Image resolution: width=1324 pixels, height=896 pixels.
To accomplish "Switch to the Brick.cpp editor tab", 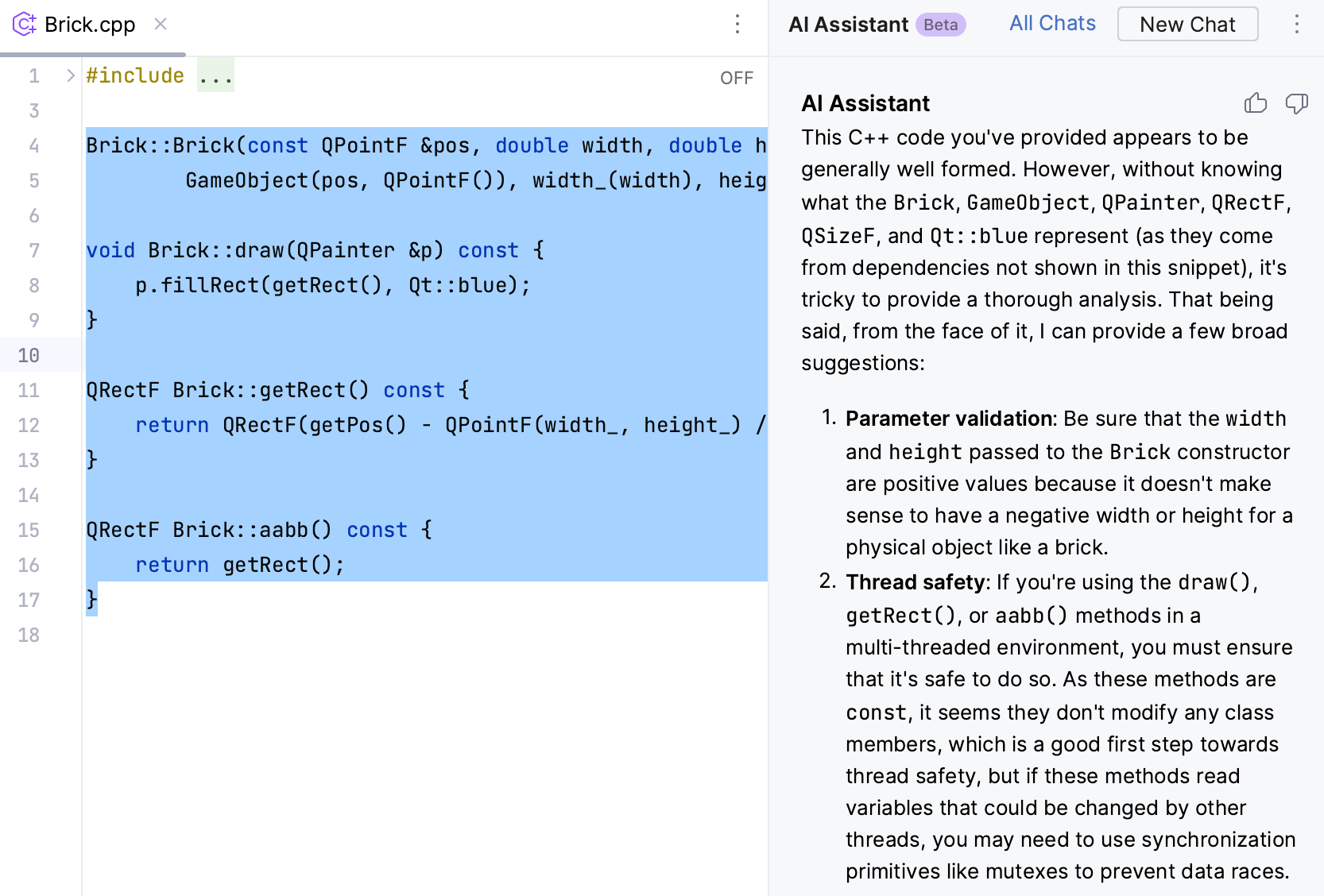I will click(90, 25).
